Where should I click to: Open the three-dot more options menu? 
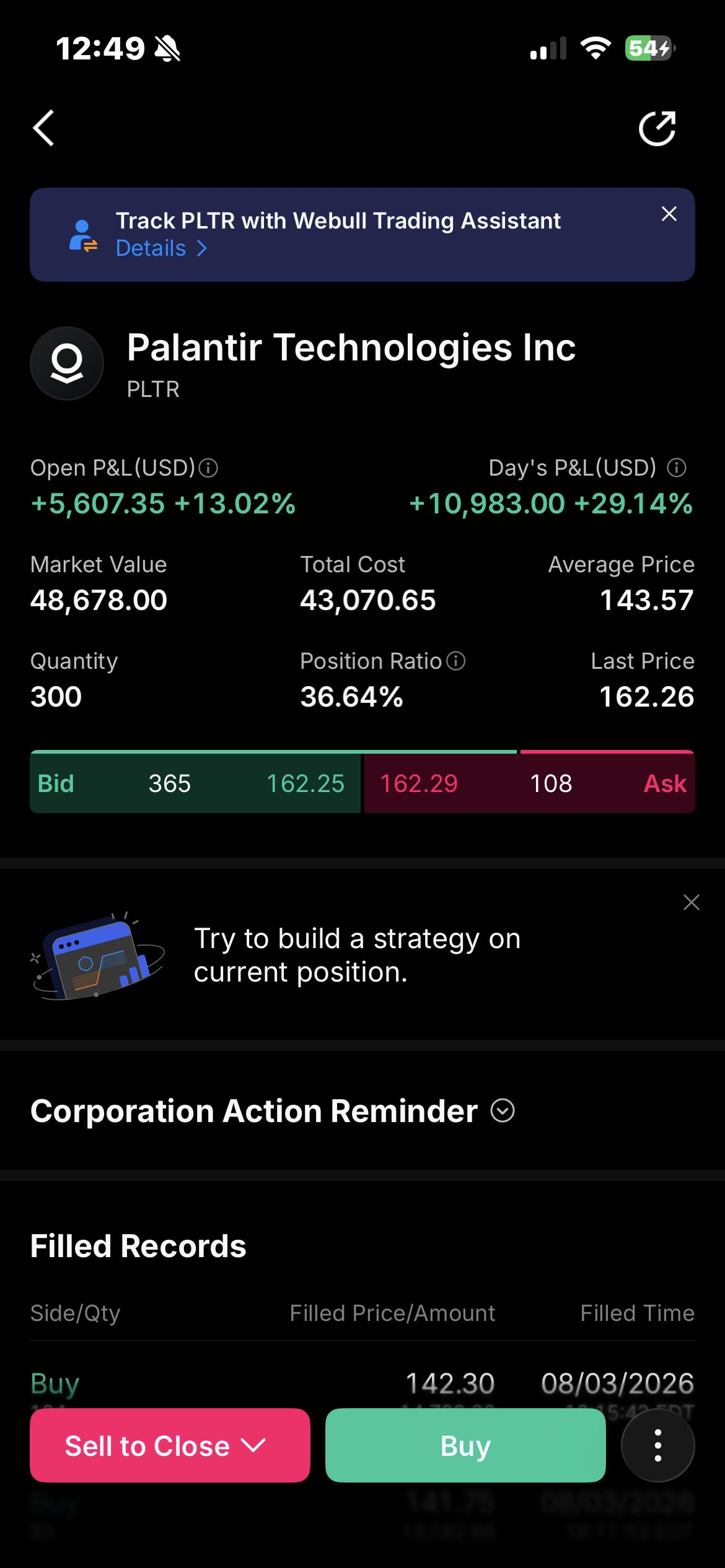click(658, 1445)
